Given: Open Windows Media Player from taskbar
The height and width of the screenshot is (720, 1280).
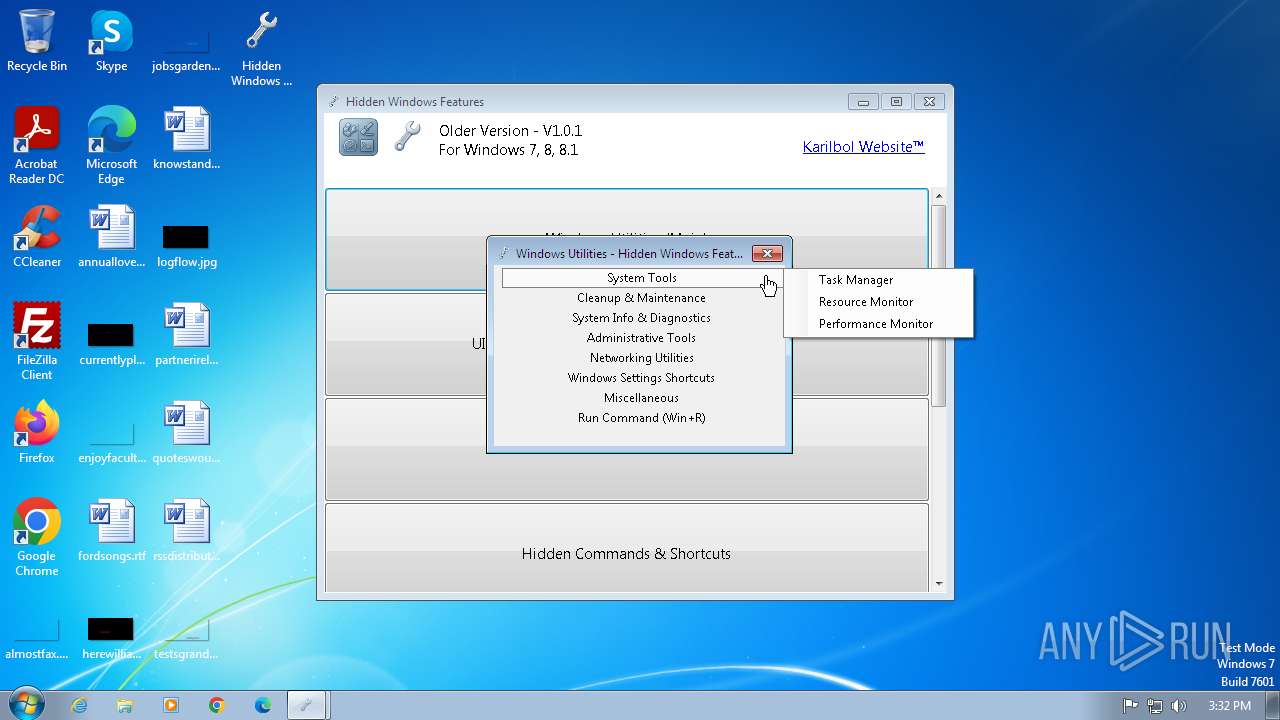Looking at the screenshot, I should pyautogui.click(x=171, y=705).
